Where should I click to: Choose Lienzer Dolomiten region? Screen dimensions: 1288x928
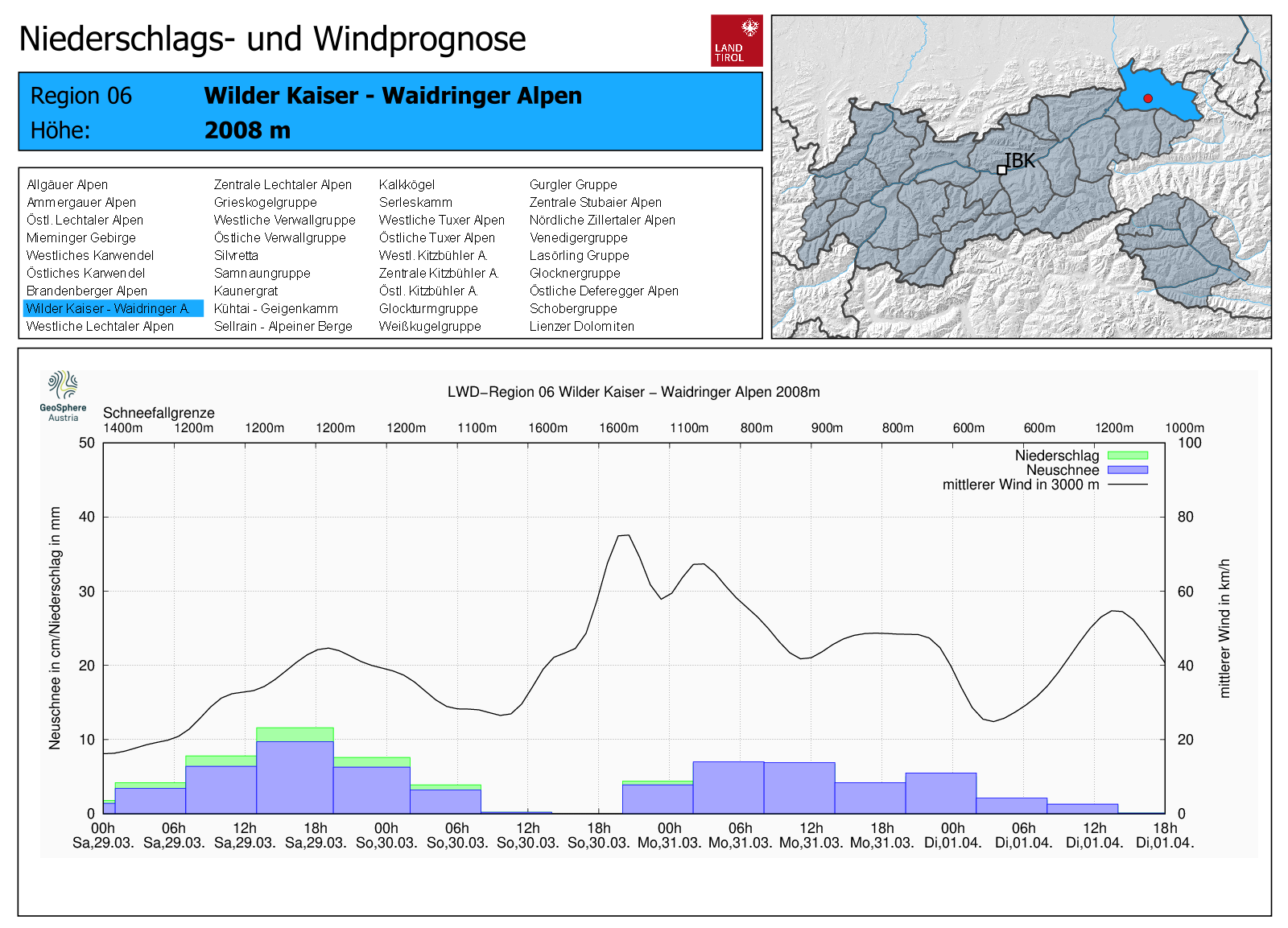tap(581, 326)
